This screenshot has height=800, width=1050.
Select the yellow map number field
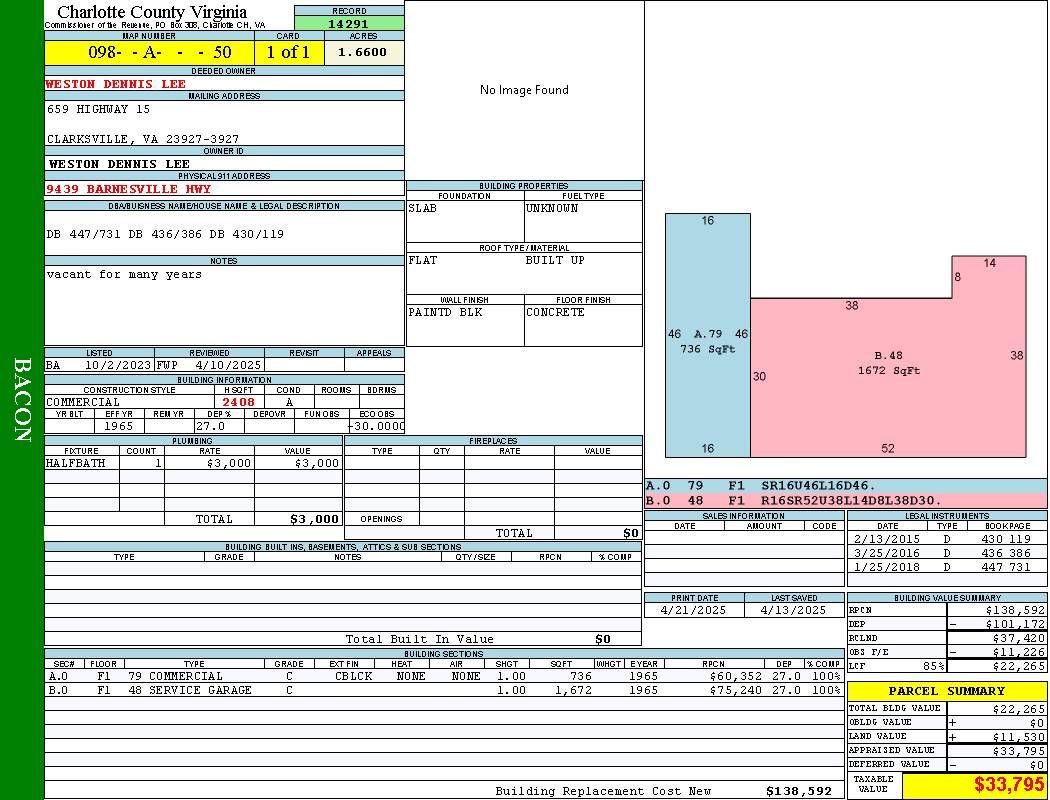[x=149, y=52]
